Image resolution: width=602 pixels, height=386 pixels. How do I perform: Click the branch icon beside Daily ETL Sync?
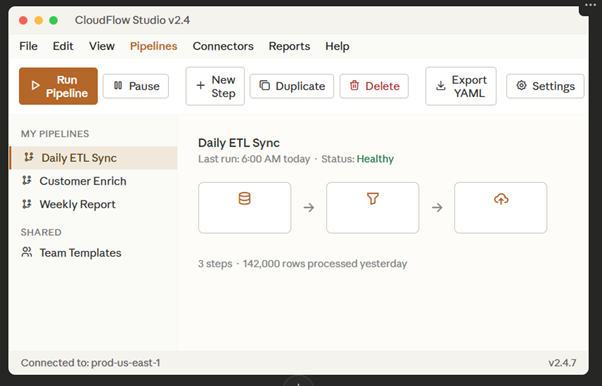pos(29,157)
